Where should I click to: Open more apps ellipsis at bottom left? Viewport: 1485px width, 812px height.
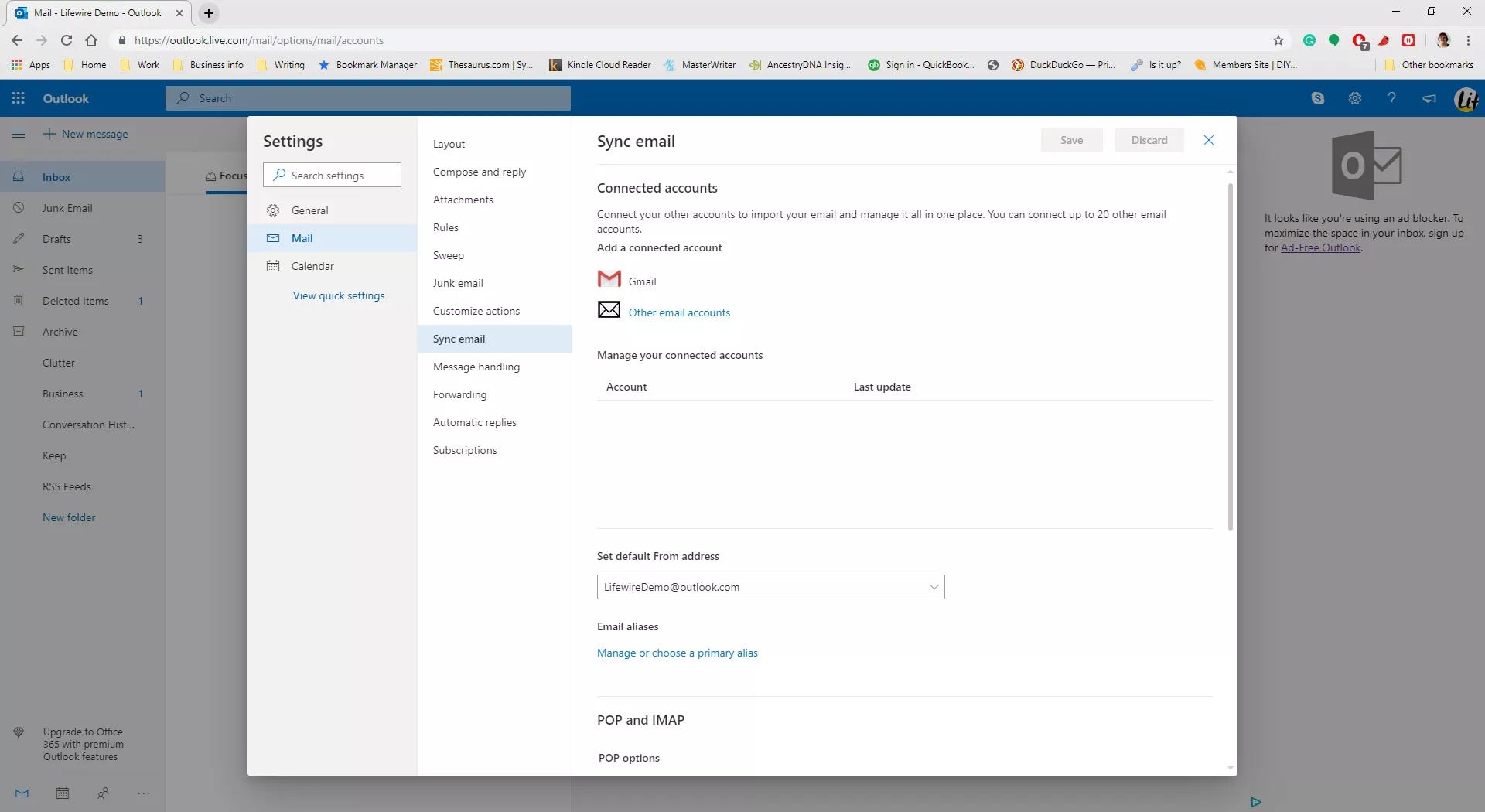[x=144, y=793]
